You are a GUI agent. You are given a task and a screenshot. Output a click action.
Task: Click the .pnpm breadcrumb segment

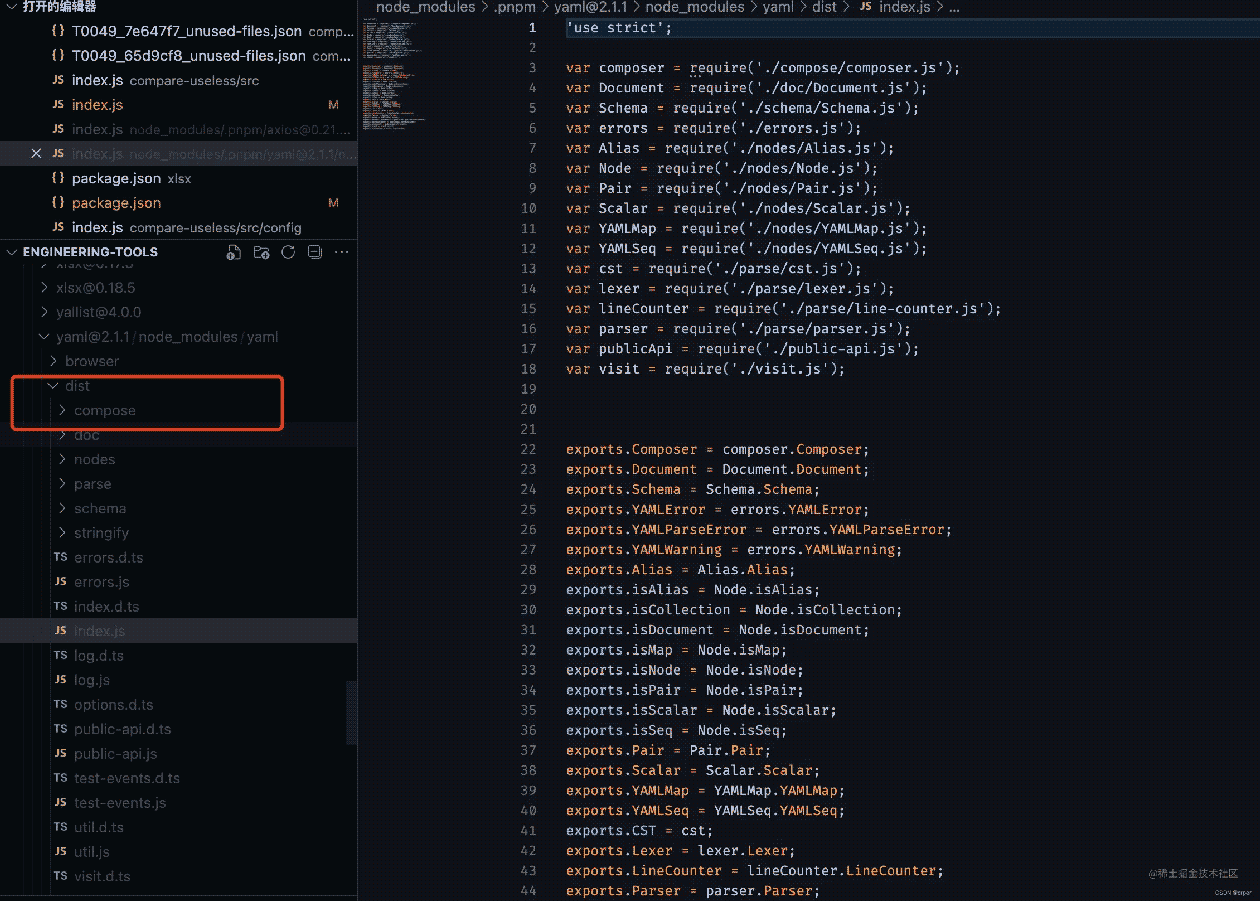pyautogui.click(x=515, y=7)
